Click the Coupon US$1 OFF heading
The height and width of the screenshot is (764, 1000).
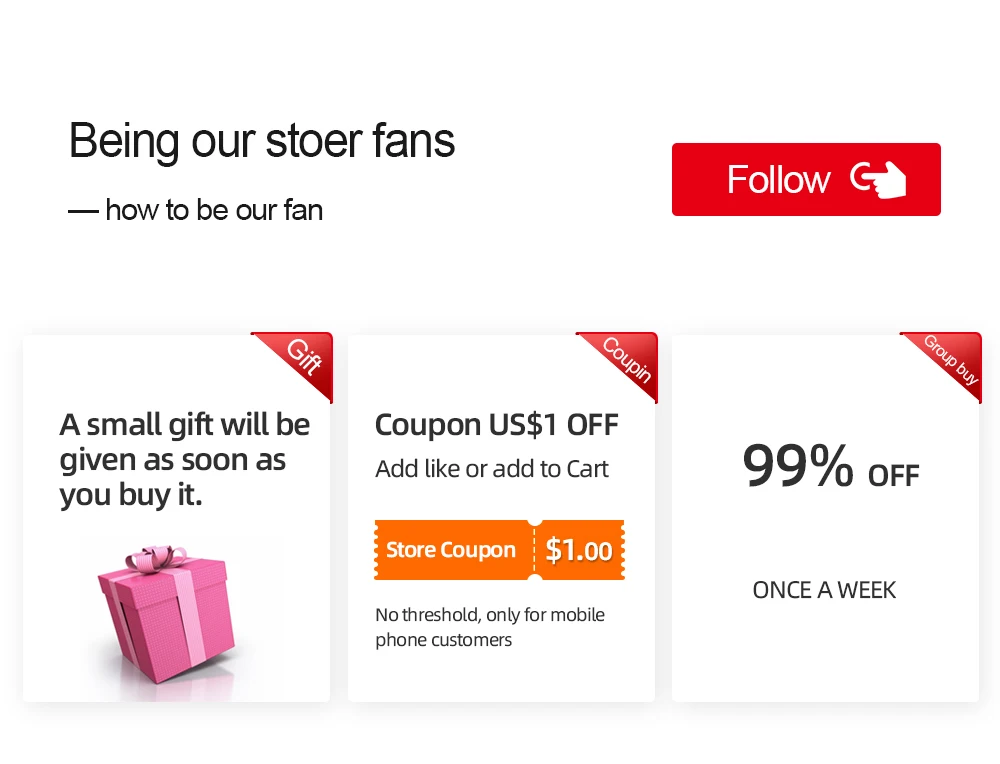[x=496, y=425]
